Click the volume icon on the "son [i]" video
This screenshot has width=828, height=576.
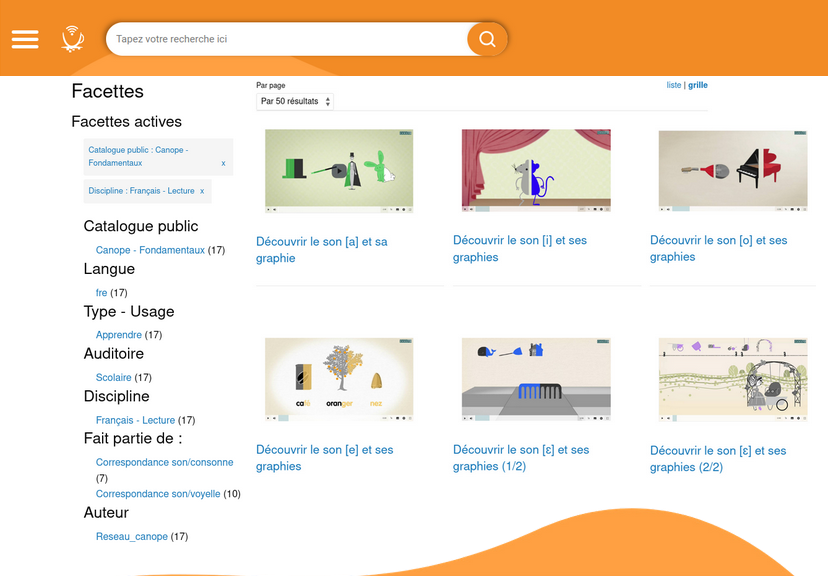pyautogui.click(x=471, y=209)
